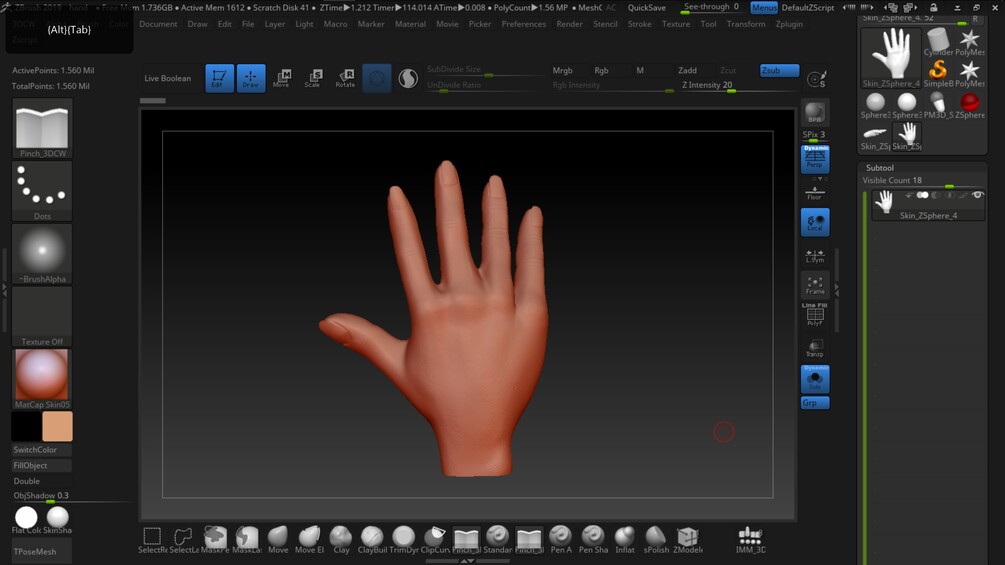Choose the MaskLasso brush

click(x=247, y=540)
